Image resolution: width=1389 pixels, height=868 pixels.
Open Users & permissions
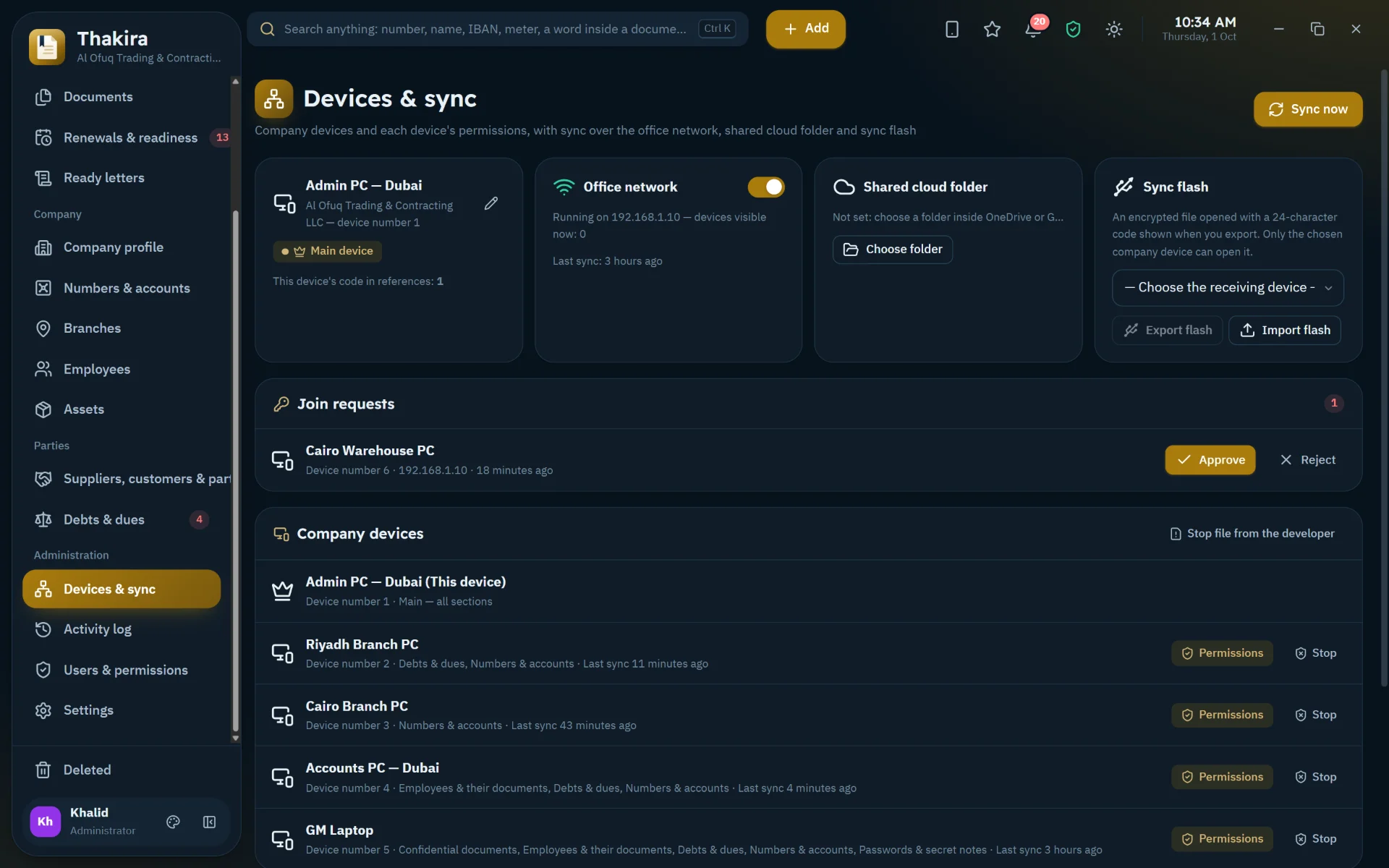coord(123,670)
